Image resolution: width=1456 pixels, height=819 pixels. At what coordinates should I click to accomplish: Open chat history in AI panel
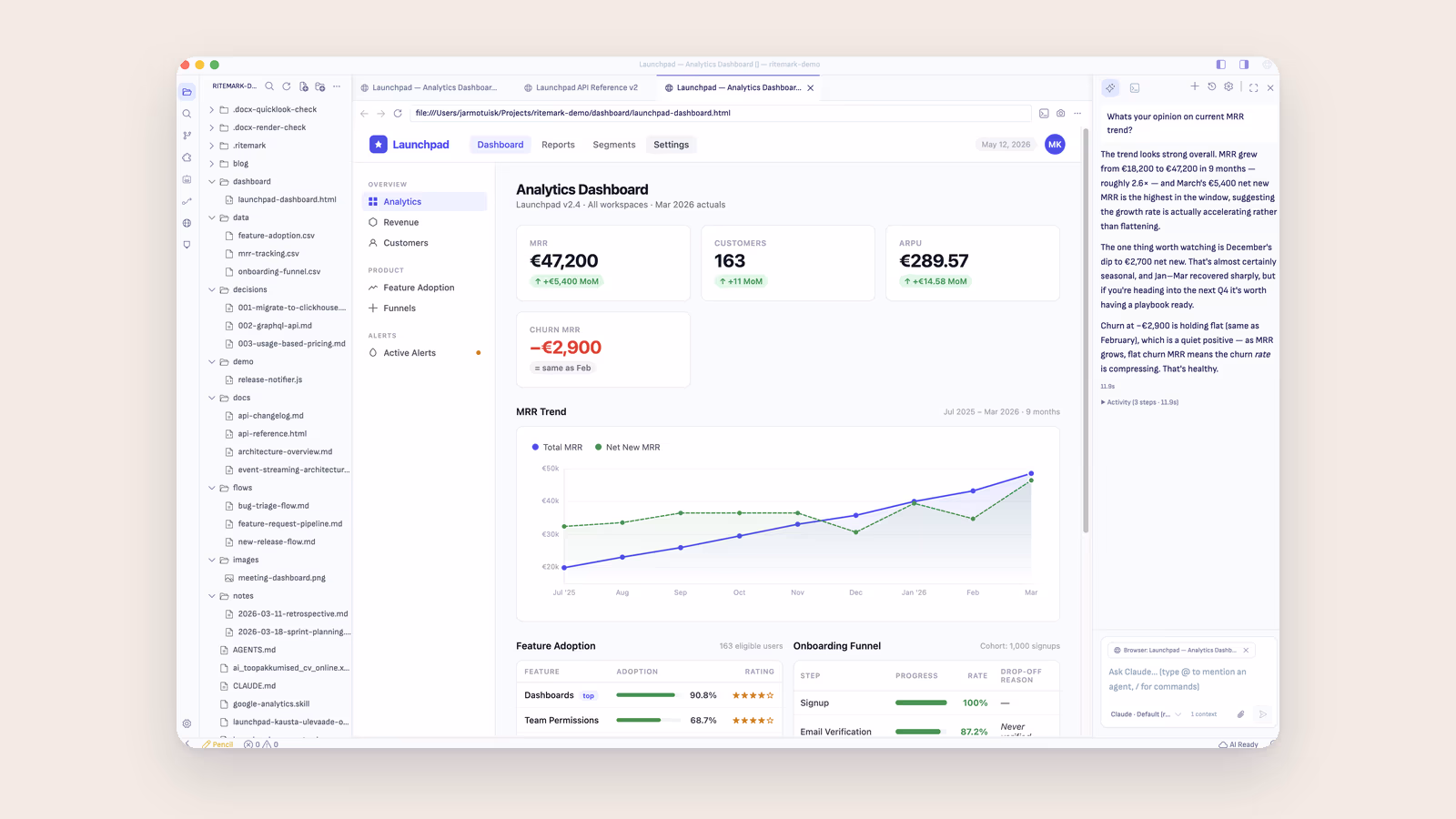(1212, 86)
